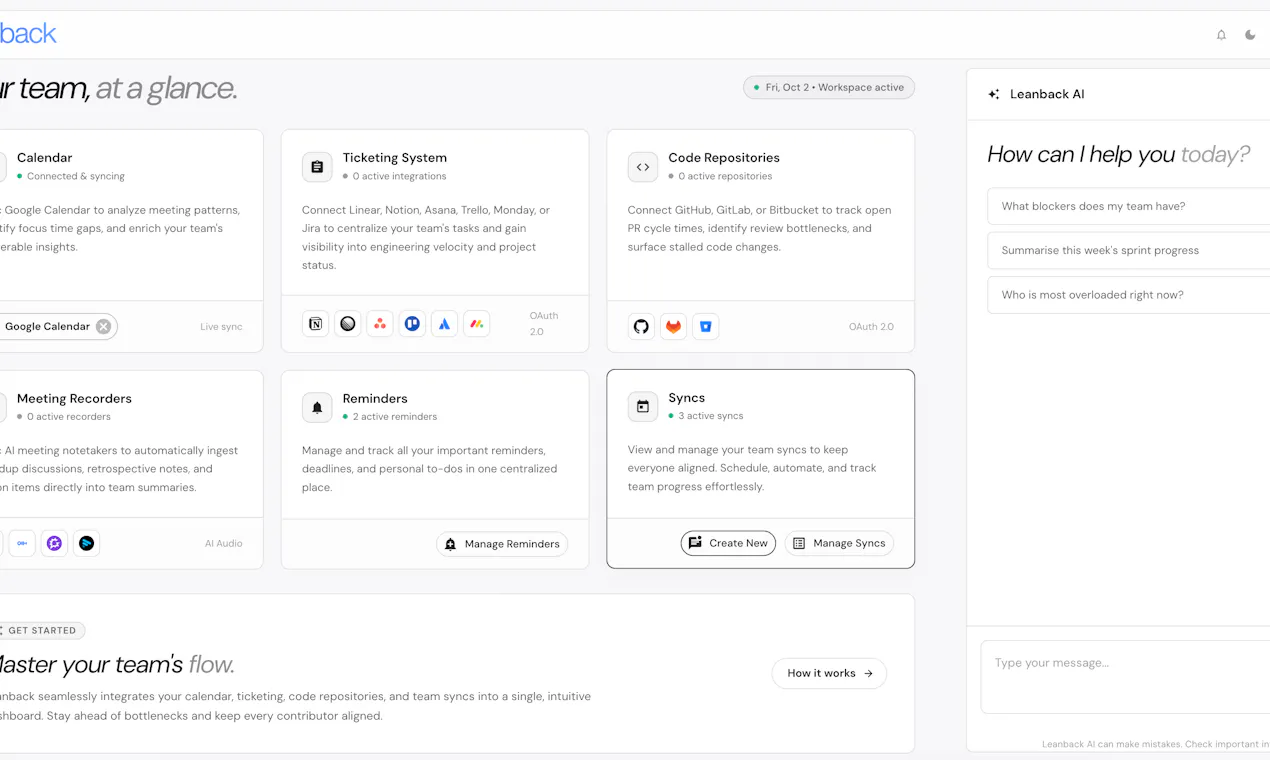Pick the Trello integration icon
This screenshot has height=760, width=1270.
pos(412,324)
